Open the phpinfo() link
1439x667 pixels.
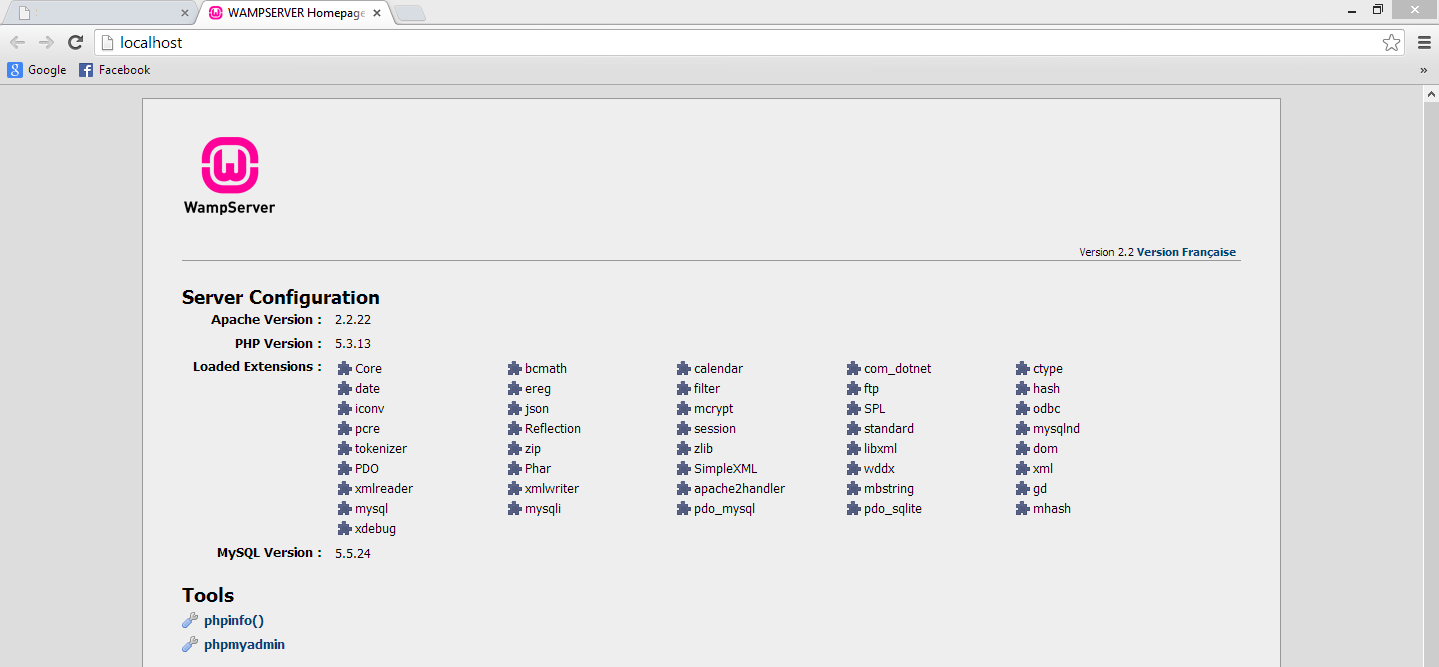click(233, 621)
